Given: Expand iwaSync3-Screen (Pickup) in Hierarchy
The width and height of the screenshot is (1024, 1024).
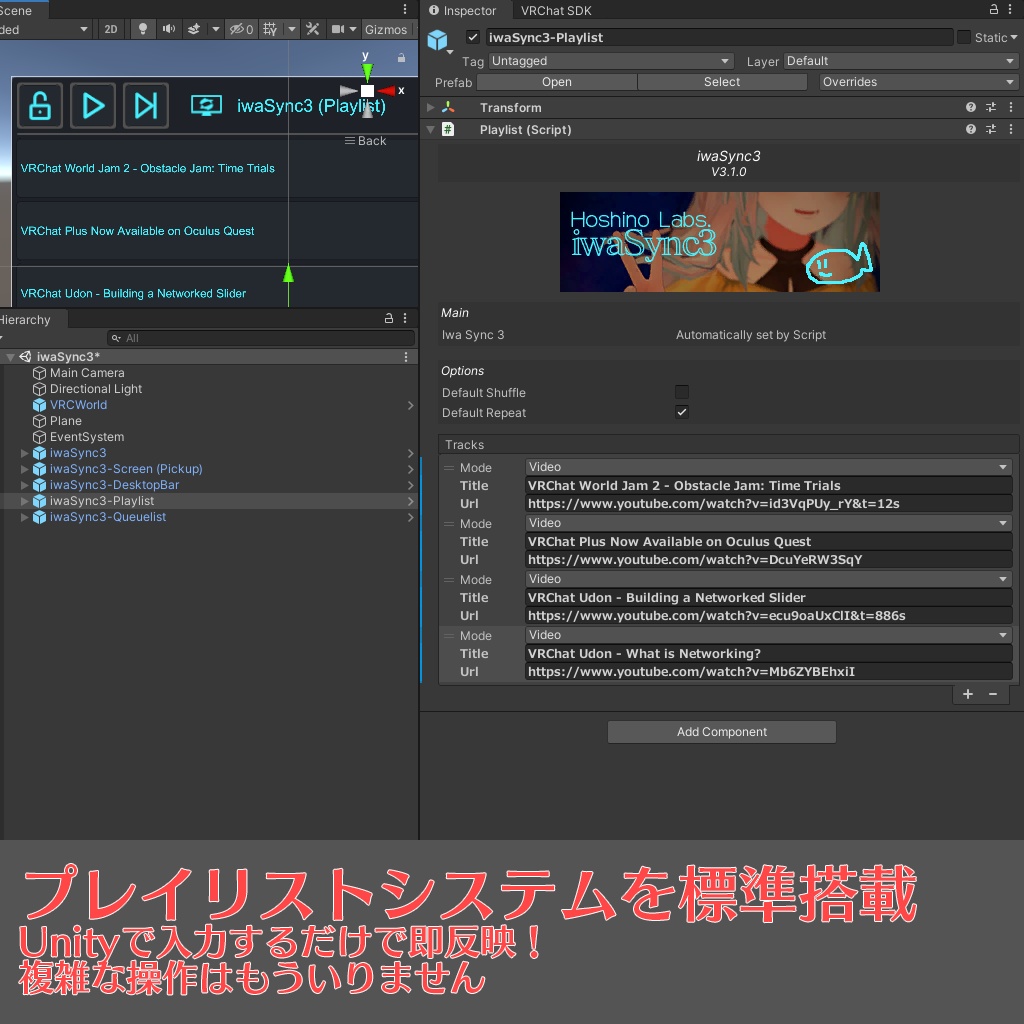Looking at the screenshot, I should [x=24, y=469].
